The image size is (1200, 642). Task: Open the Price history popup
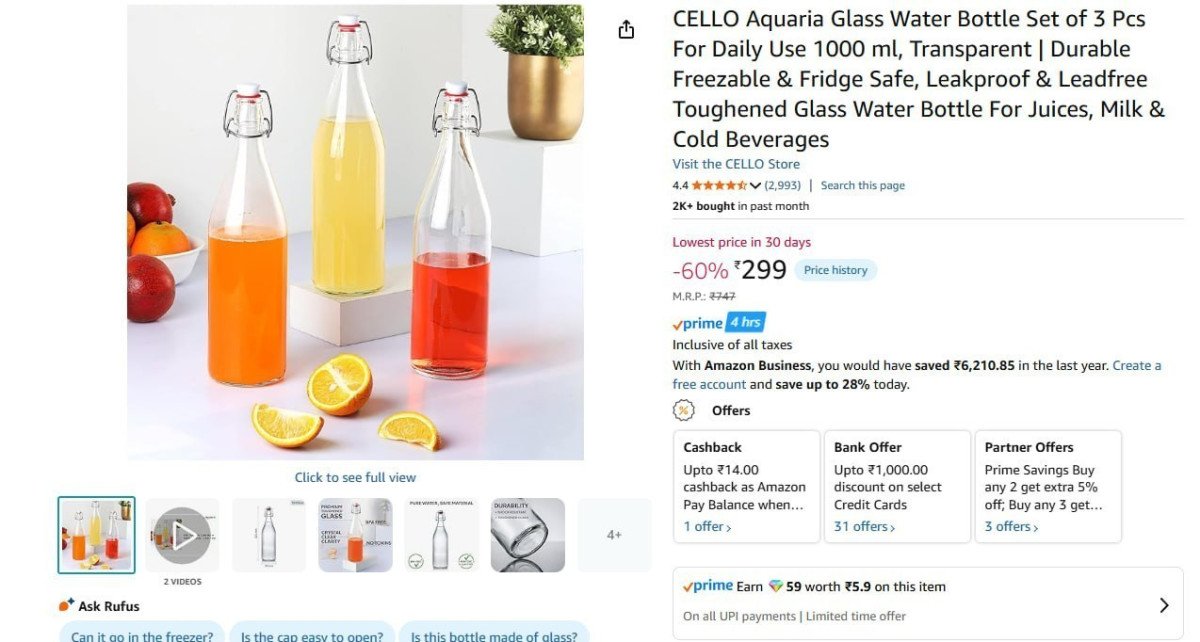[x=835, y=269]
